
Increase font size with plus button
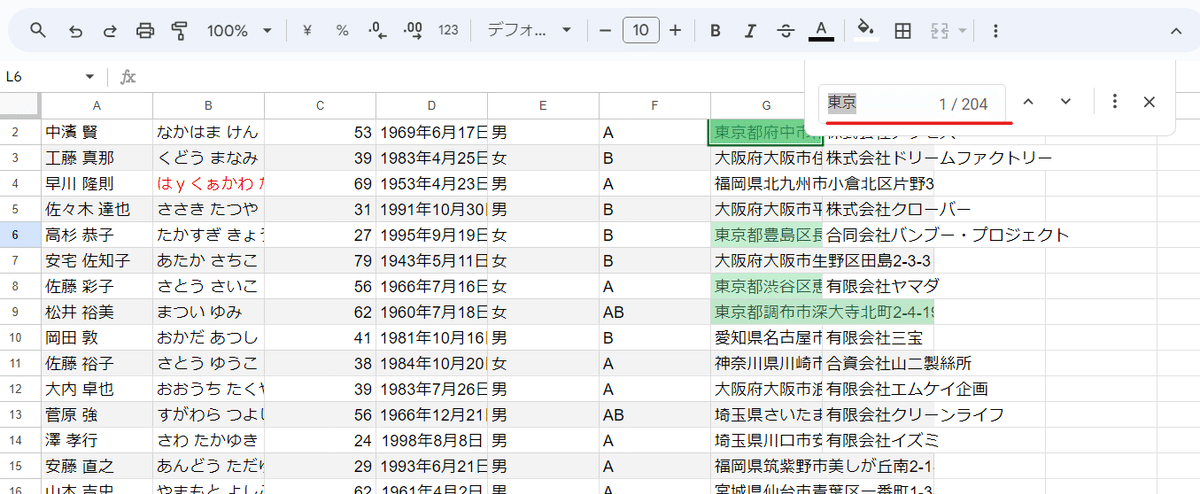tap(675, 31)
